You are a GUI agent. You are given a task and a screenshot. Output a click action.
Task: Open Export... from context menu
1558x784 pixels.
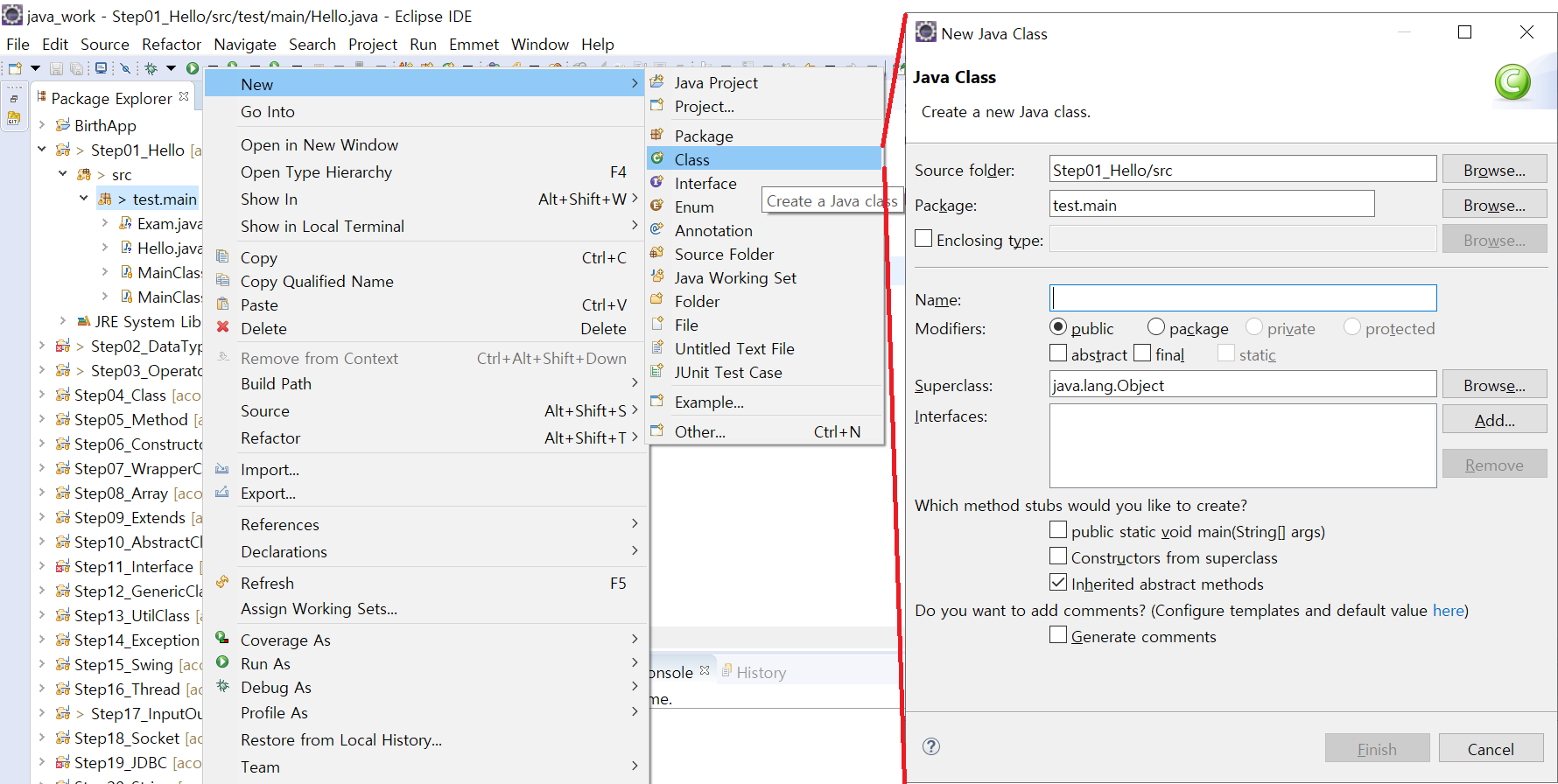(x=426, y=493)
